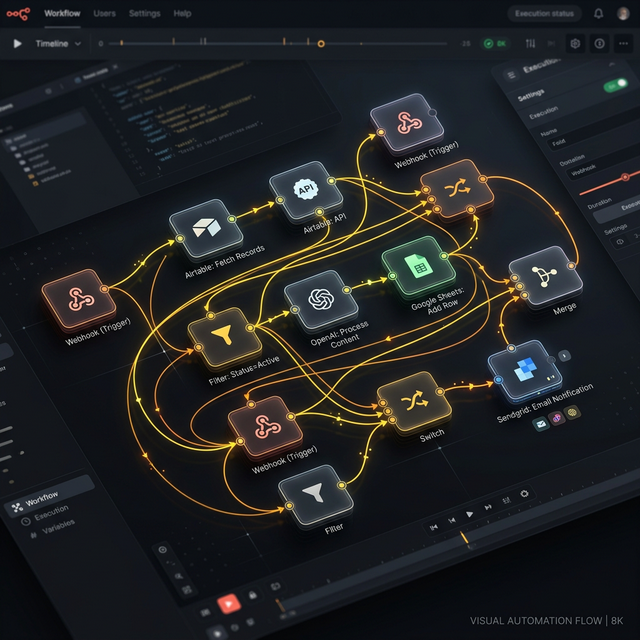The height and width of the screenshot is (640, 640).
Task: Select the Switch node
Action: [414, 402]
